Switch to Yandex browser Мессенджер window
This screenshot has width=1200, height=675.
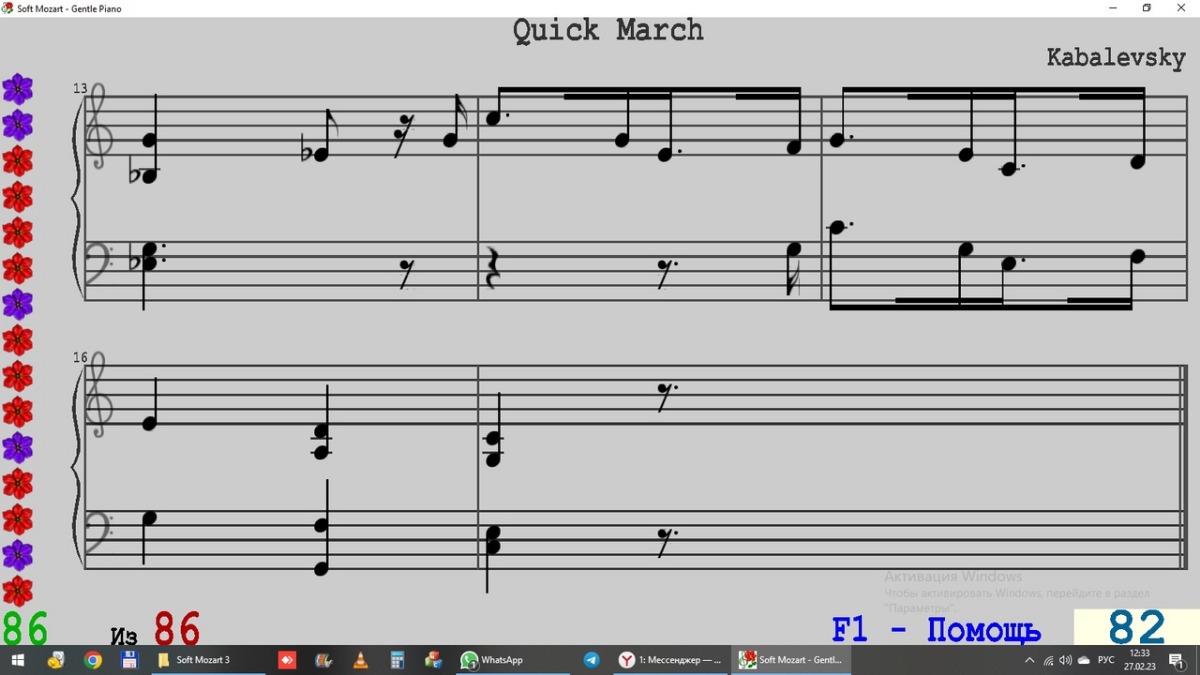click(670, 660)
